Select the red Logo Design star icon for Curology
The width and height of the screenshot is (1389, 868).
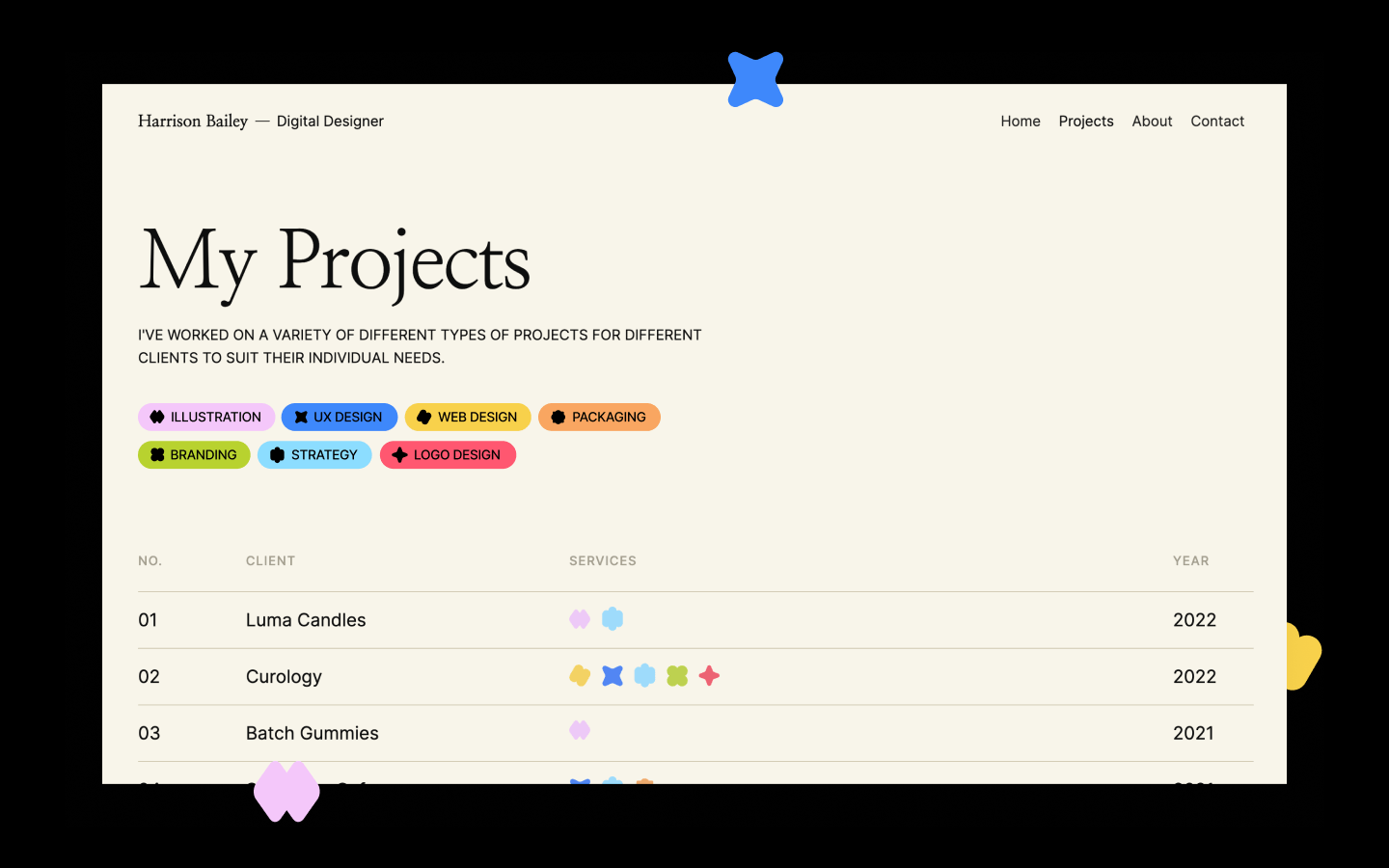[x=709, y=676]
